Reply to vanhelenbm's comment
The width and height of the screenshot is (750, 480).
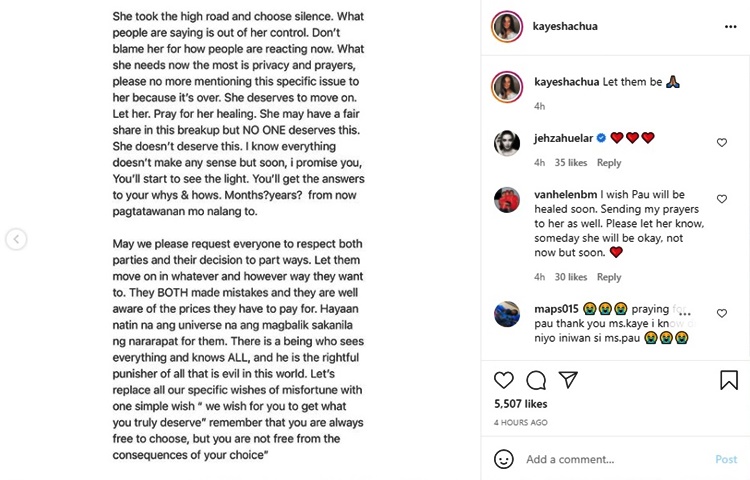608,277
